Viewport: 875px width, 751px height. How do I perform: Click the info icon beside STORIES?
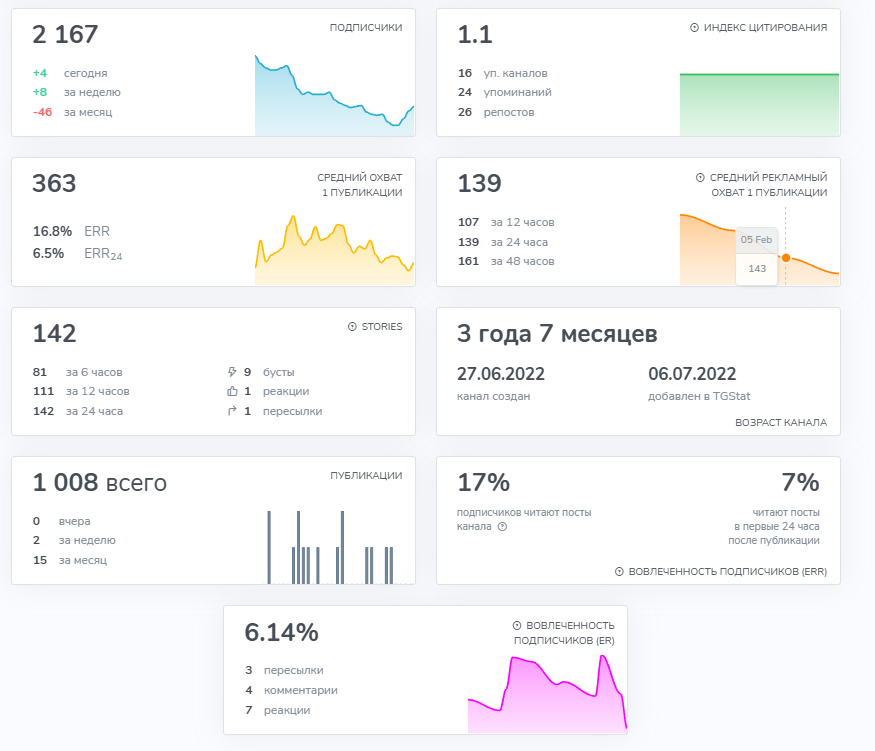[352, 326]
